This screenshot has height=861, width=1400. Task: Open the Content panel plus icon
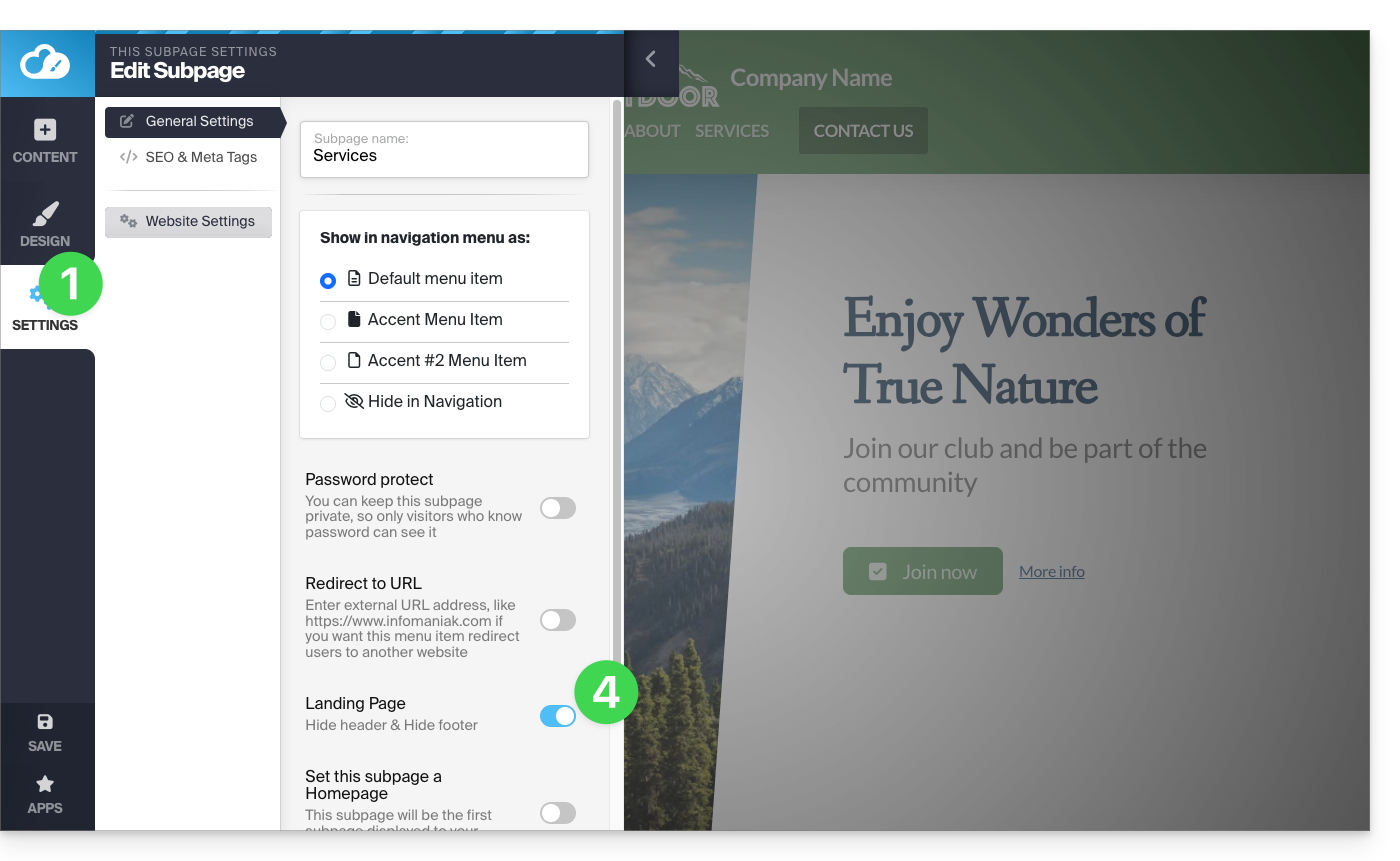click(x=45, y=130)
